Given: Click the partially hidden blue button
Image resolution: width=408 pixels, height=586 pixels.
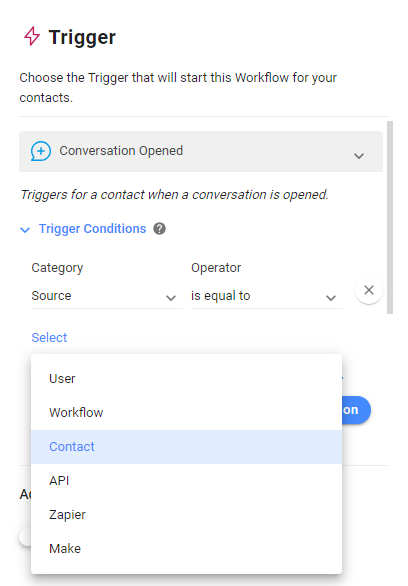Looking at the screenshot, I should [x=356, y=410].
